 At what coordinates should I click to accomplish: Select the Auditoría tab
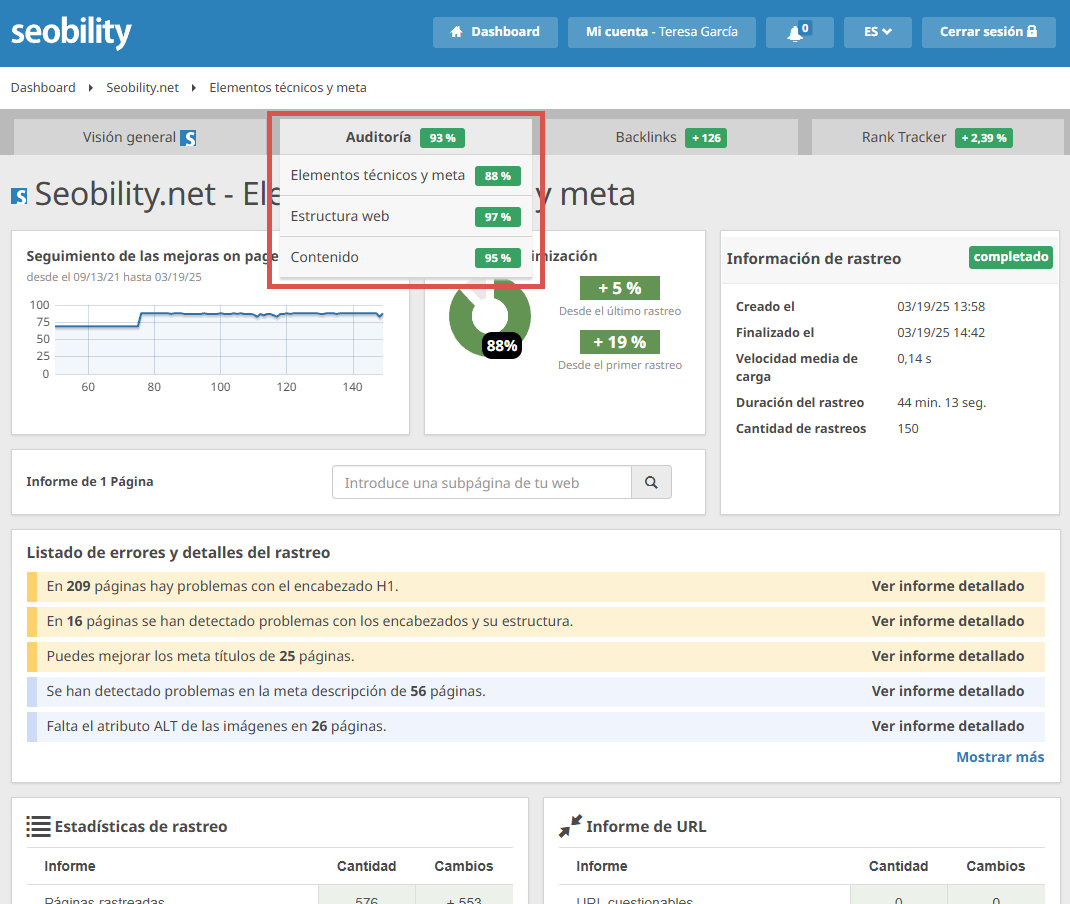tap(405, 137)
